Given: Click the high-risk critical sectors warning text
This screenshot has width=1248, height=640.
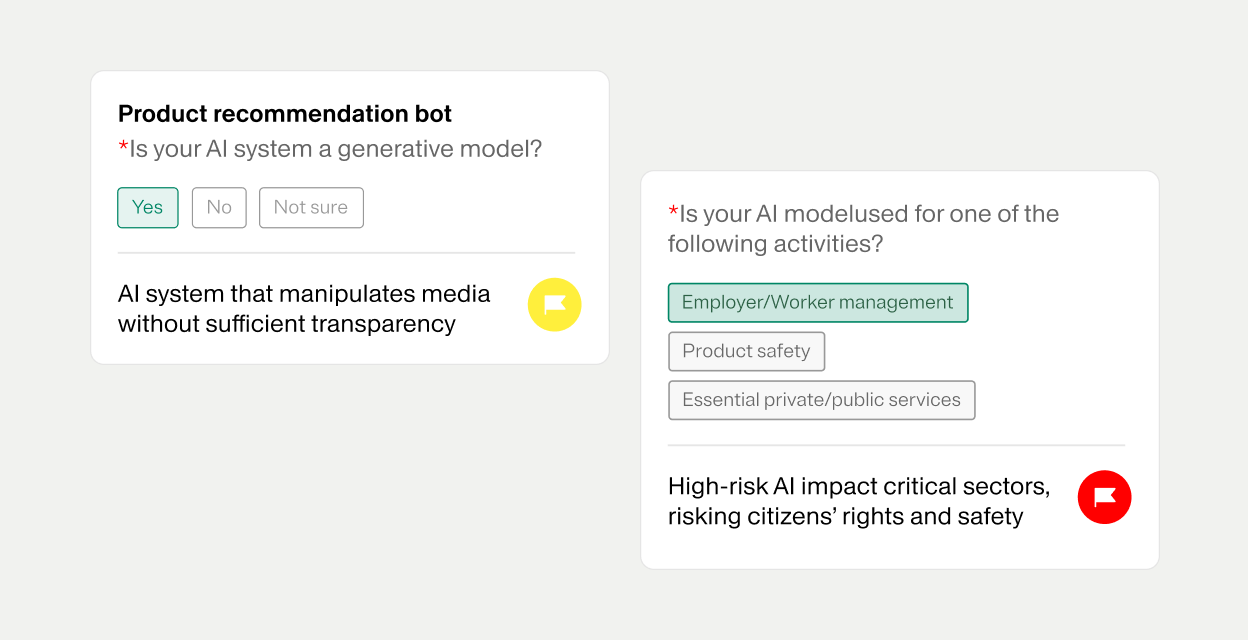Looking at the screenshot, I should tap(858, 501).
